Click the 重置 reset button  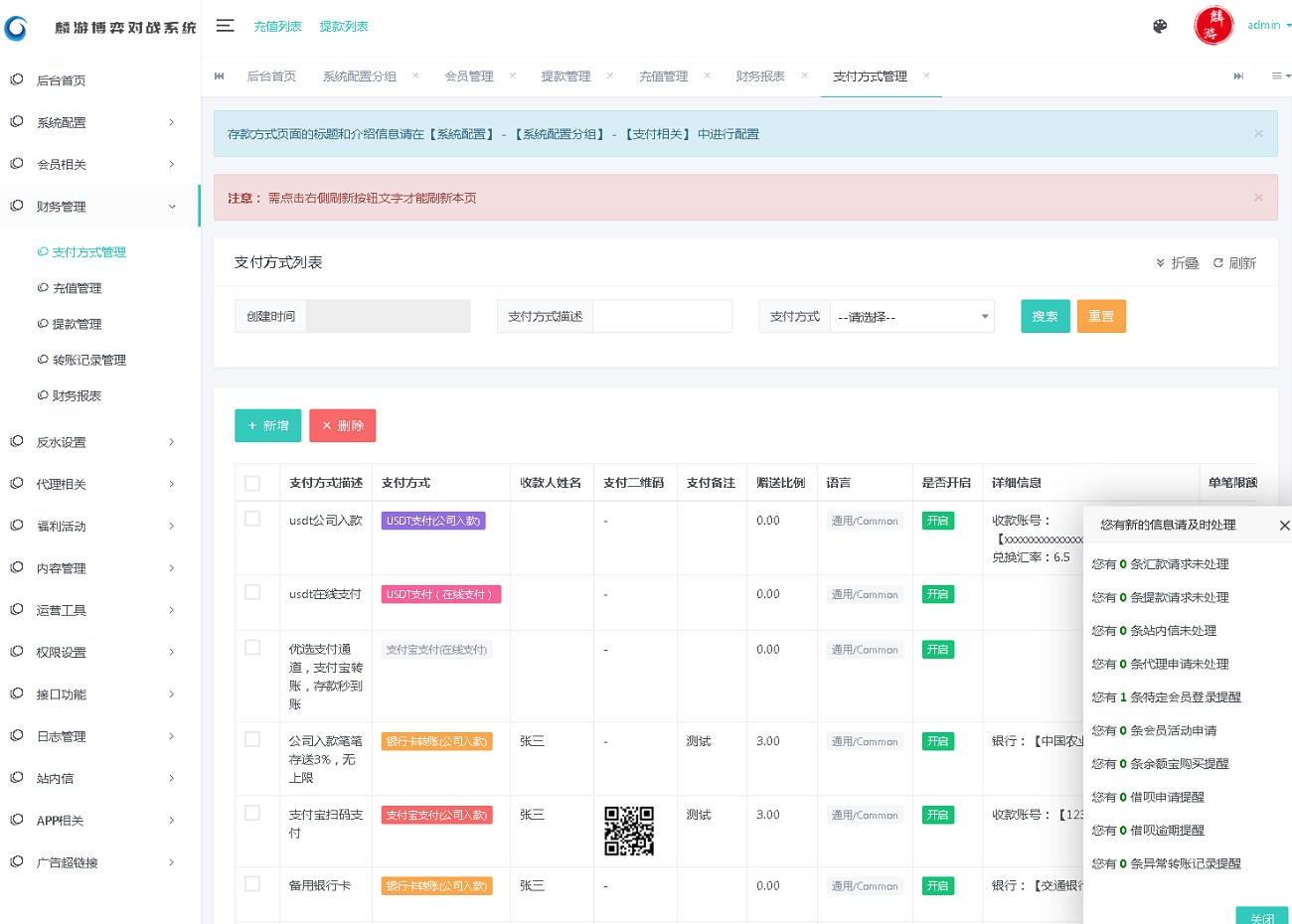coord(1101,316)
